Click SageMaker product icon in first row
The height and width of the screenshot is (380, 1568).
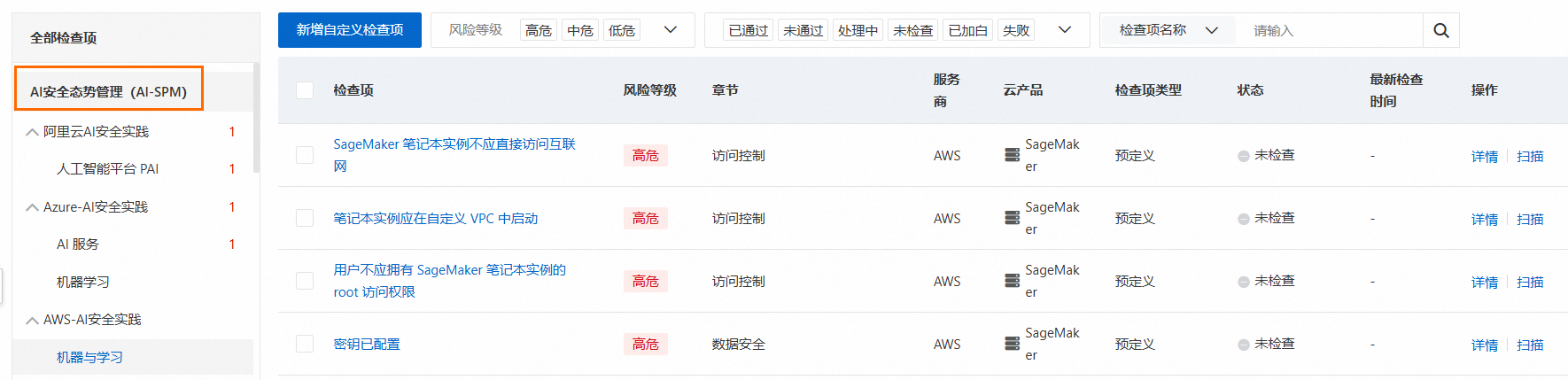(x=1012, y=155)
